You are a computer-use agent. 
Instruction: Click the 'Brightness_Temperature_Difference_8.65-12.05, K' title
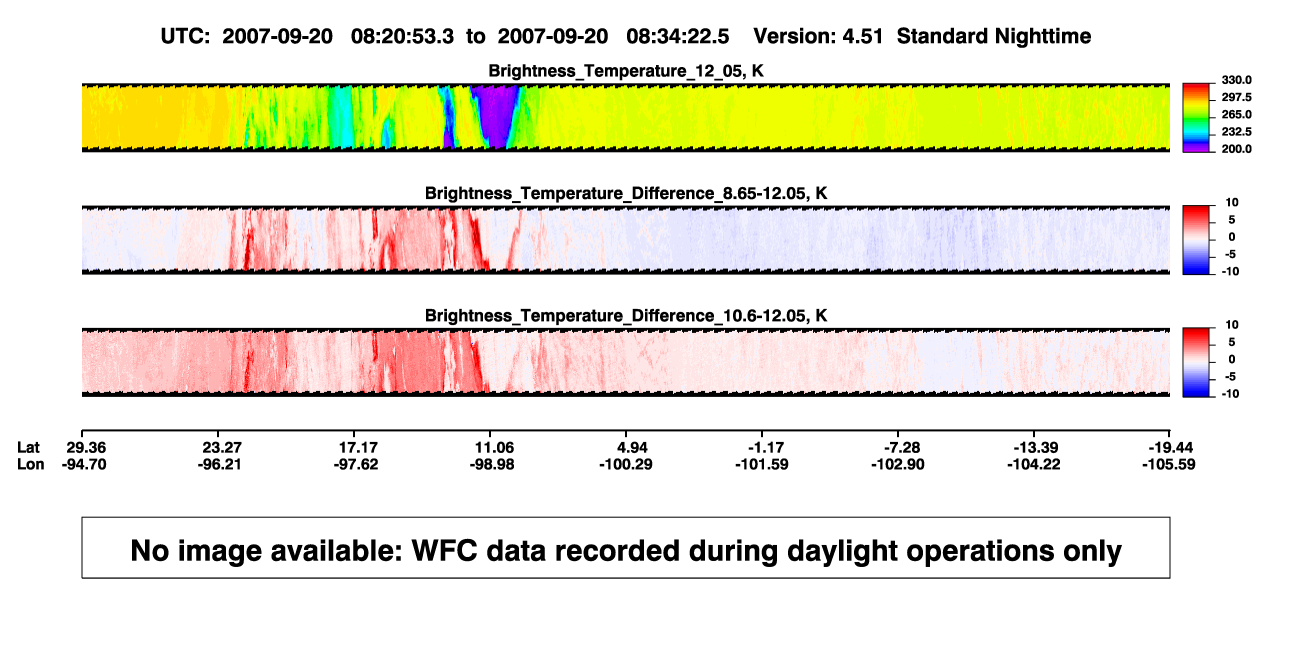coord(626,193)
